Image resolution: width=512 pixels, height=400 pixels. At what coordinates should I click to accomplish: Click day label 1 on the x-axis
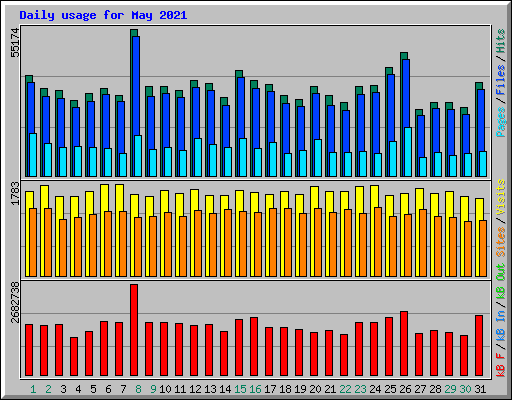click(33, 389)
